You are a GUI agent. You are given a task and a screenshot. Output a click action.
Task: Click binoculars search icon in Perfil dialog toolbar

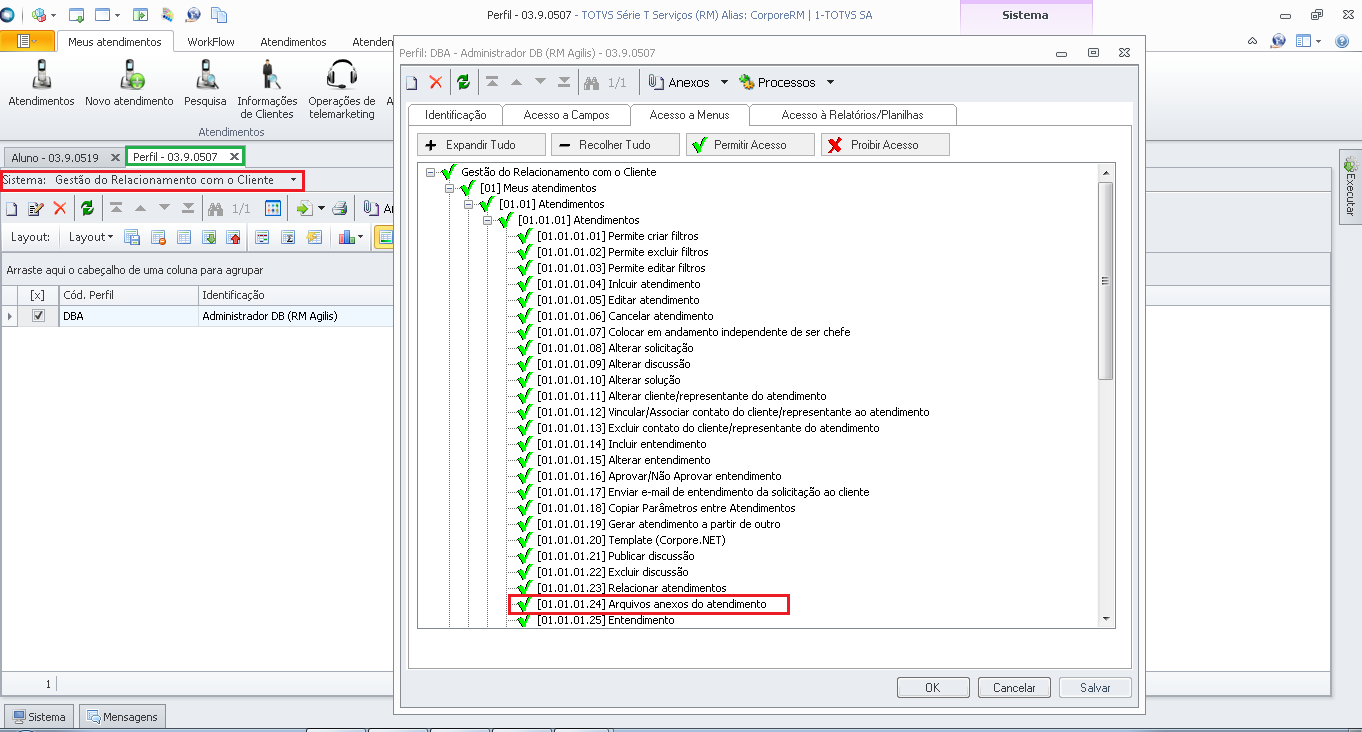tap(591, 83)
